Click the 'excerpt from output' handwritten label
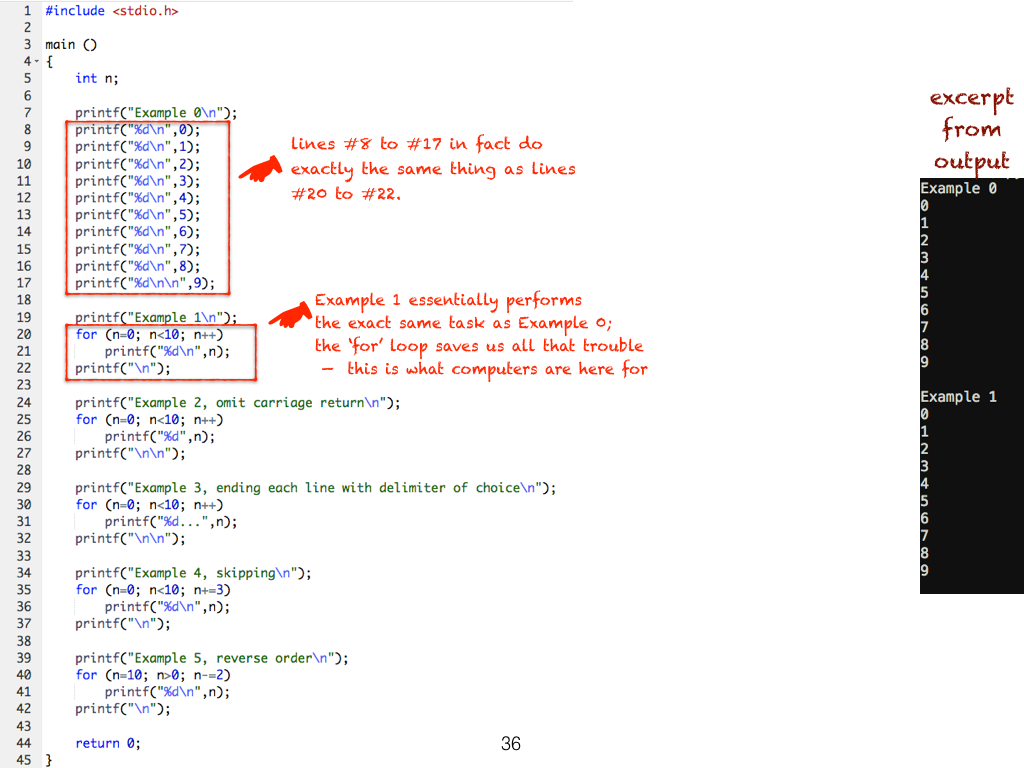 tap(971, 130)
